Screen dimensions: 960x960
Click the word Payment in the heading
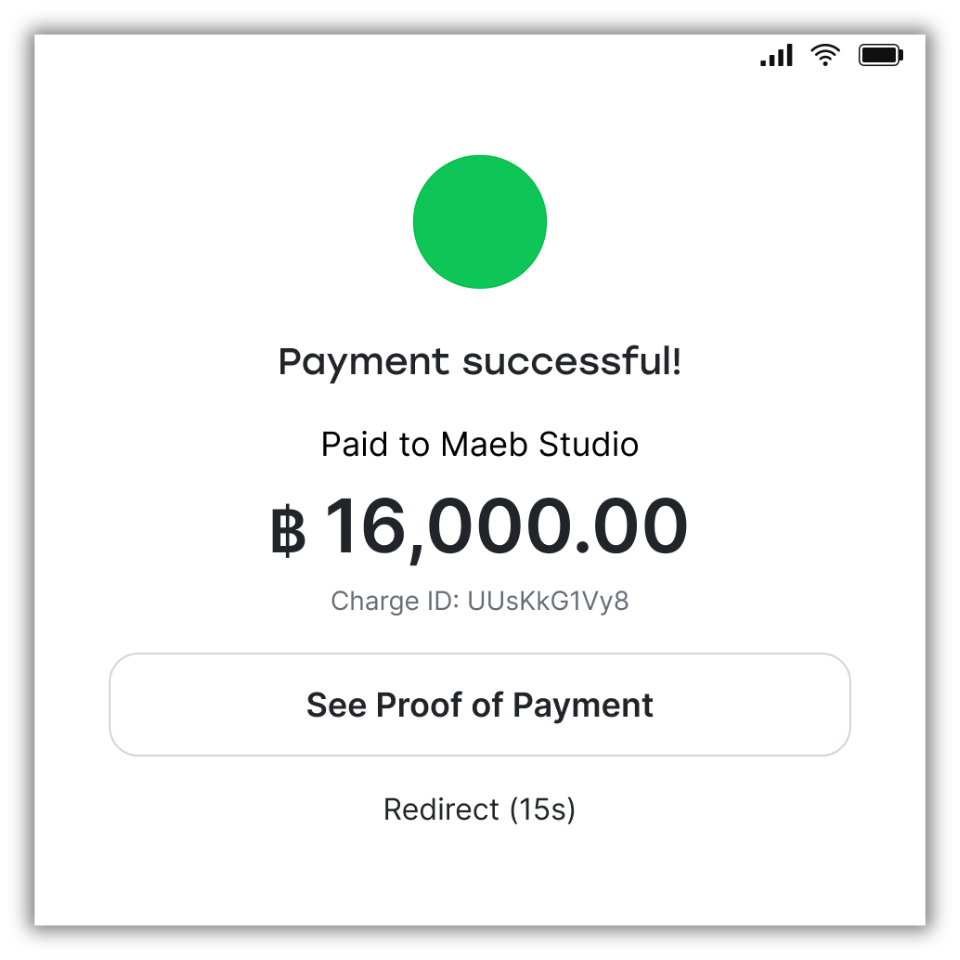[x=364, y=362]
